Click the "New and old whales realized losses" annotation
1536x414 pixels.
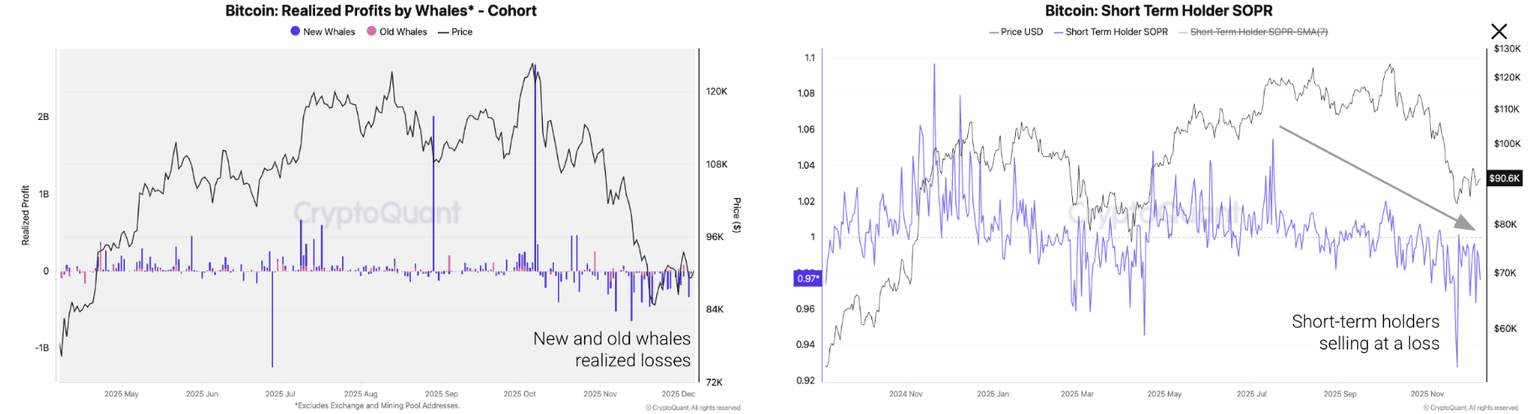pyautogui.click(x=611, y=348)
